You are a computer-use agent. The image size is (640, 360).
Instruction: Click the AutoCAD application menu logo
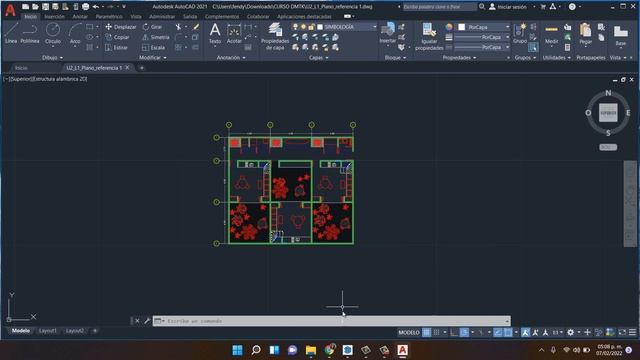click(x=10, y=10)
